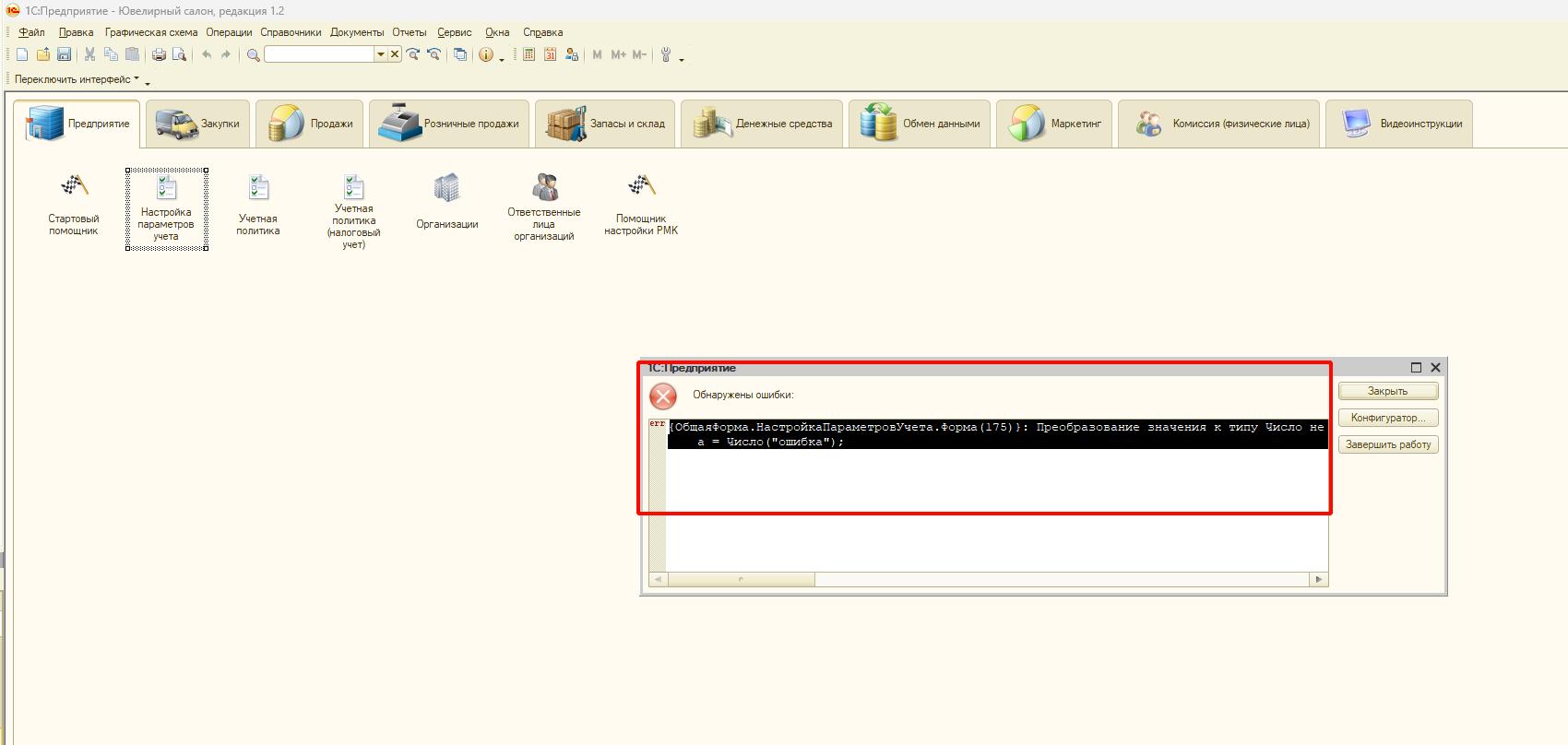Switch to the Закупки tab
The width and height of the screenshot is (1568, 745).
point(197,124)
